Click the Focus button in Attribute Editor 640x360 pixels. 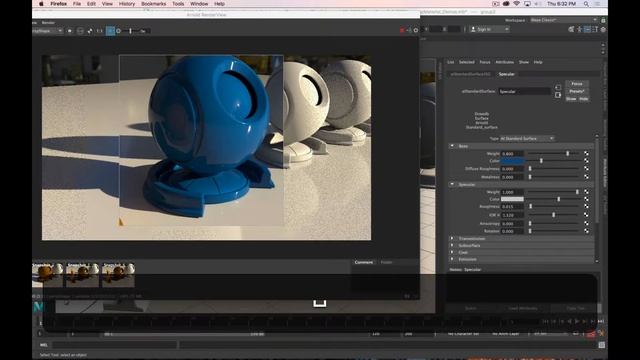577,84
